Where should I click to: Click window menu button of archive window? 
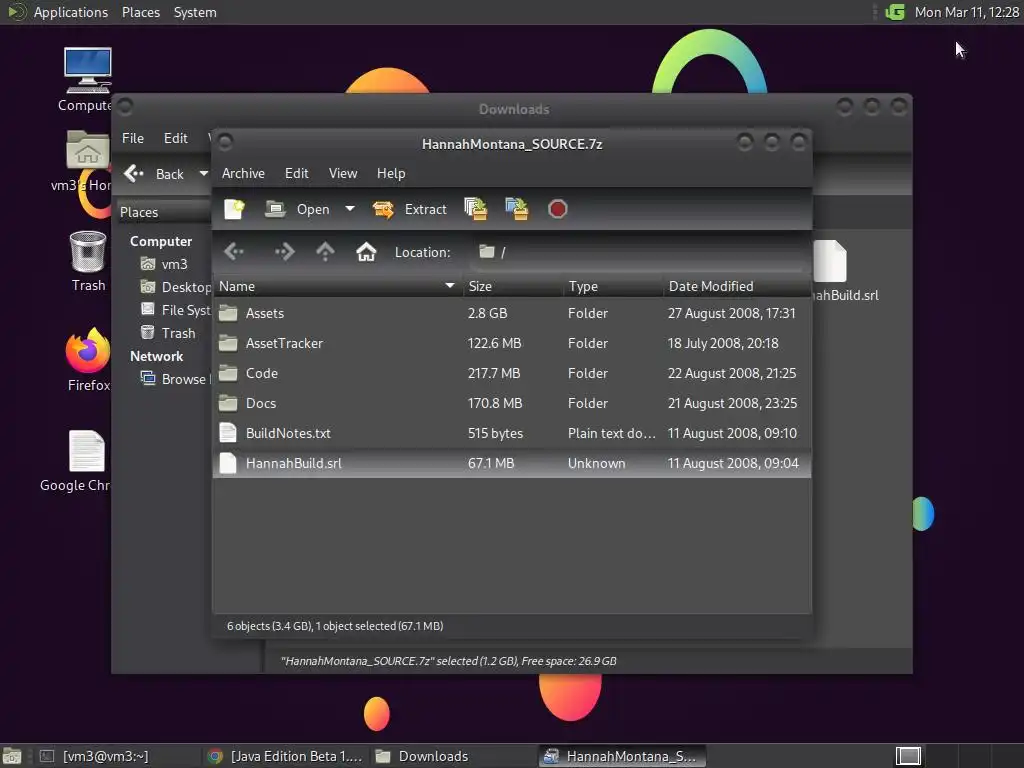point(225,142)
